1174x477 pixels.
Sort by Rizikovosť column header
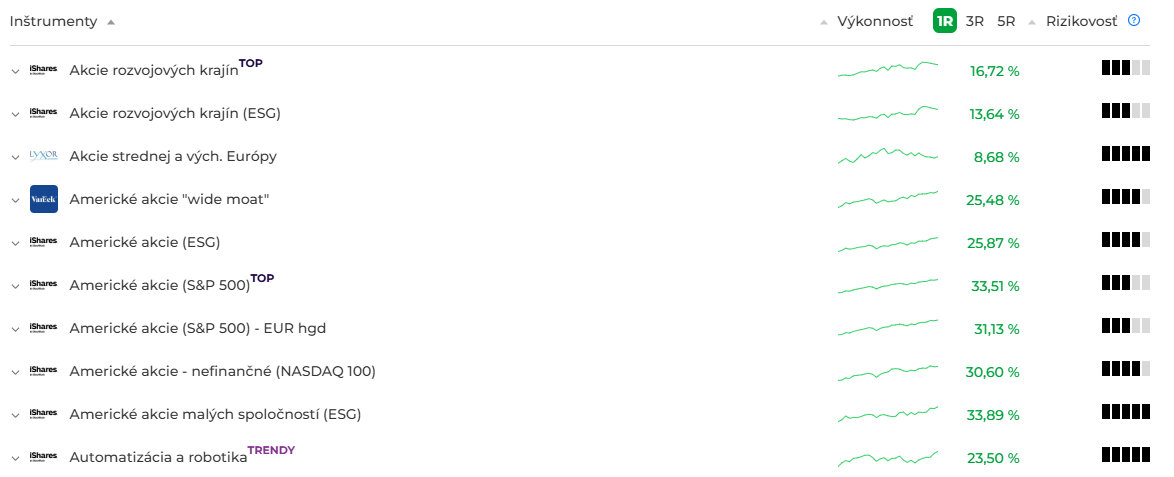[x=1081, y=21]
